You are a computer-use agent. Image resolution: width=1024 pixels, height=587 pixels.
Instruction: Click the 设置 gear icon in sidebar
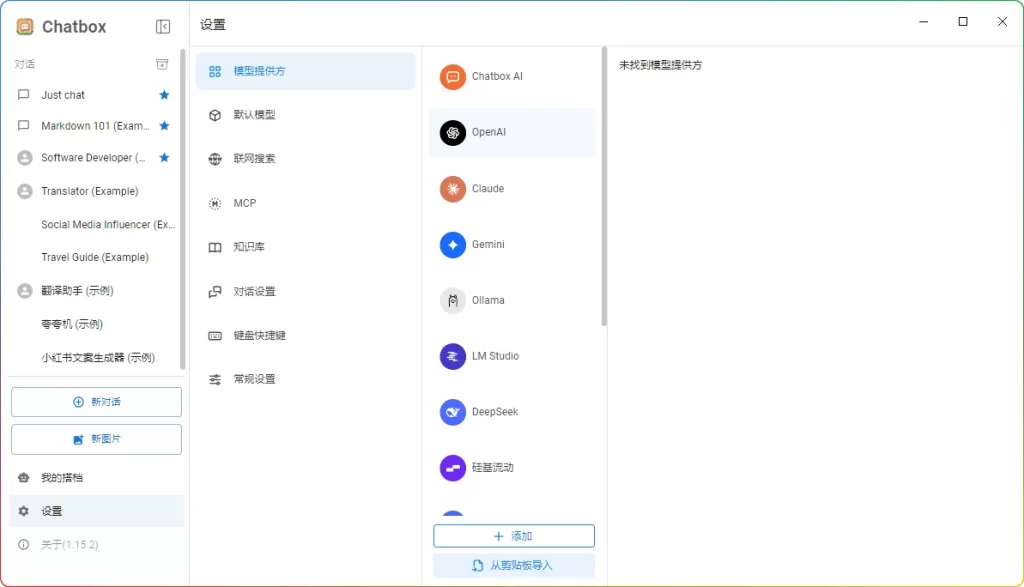[24, 511]
